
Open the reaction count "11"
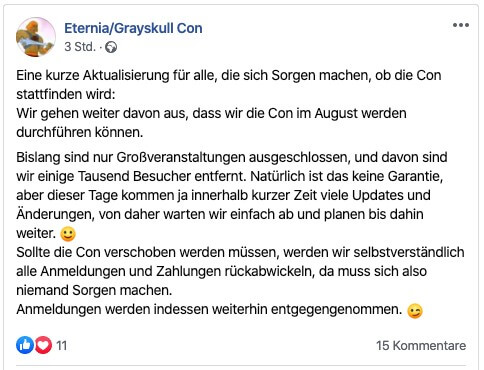tap(61, 345)
